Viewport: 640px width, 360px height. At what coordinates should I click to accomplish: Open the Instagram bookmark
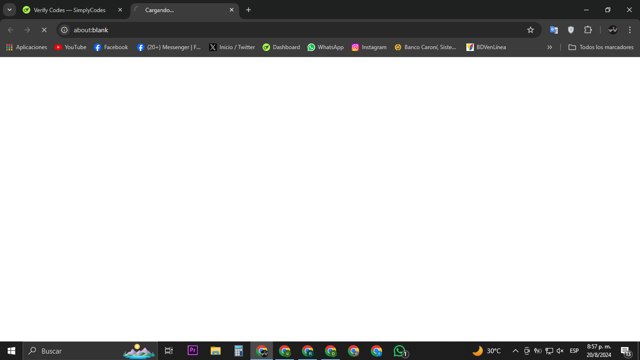369,47
